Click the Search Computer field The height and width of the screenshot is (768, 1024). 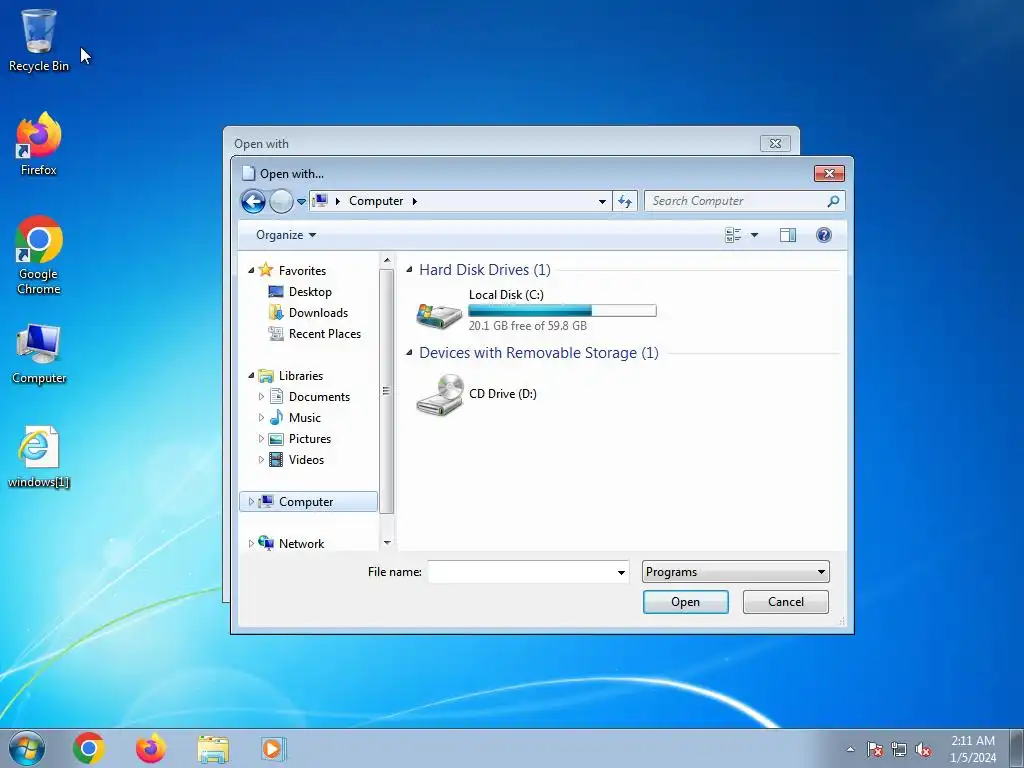[737, 201]
